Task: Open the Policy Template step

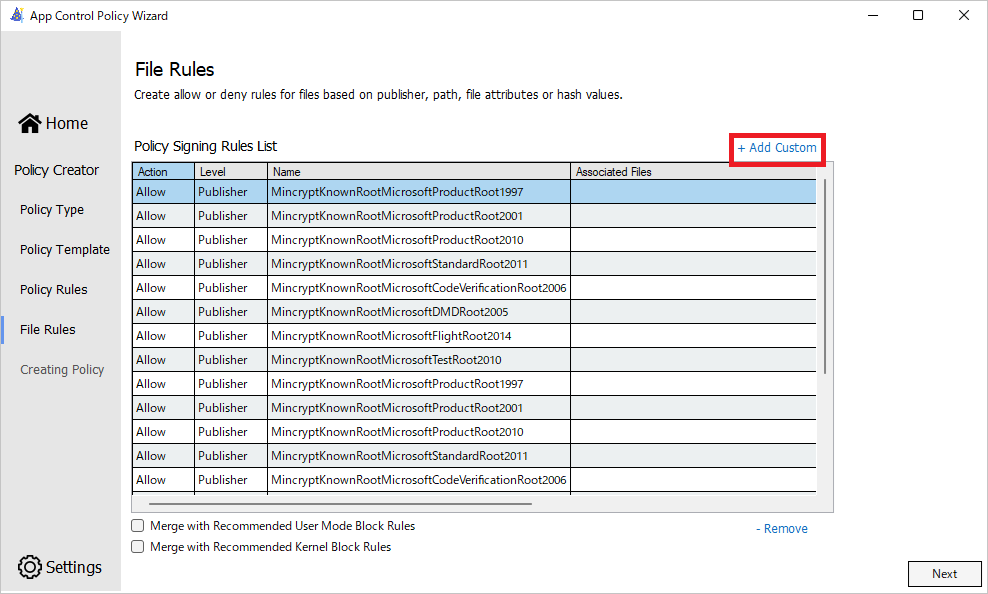Action: coord(65,250)
